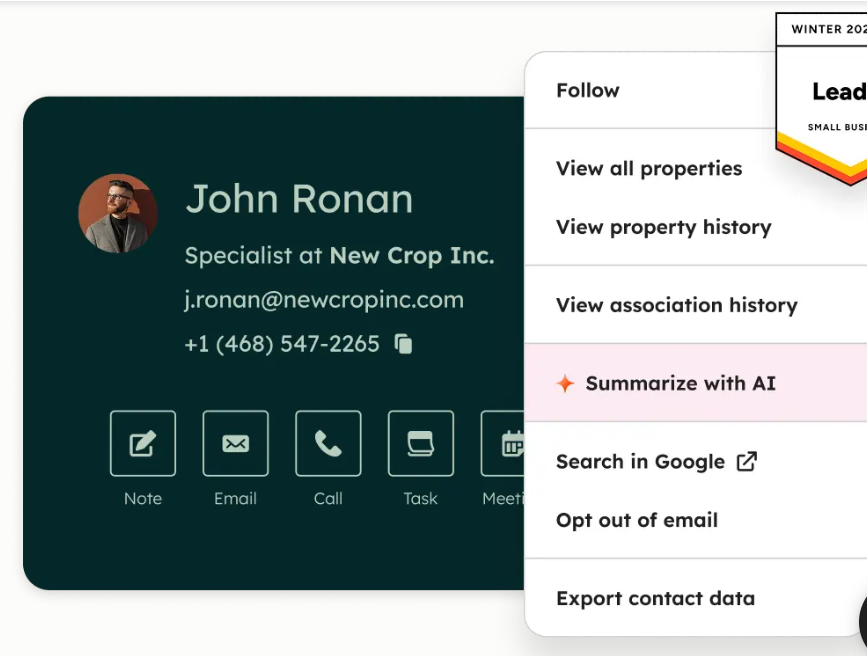Select Opt out of email

(637, 520)
